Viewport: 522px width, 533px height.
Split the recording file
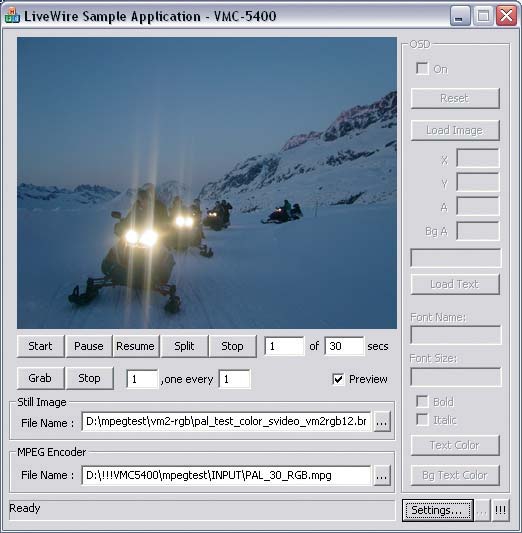tap(184, 346)
